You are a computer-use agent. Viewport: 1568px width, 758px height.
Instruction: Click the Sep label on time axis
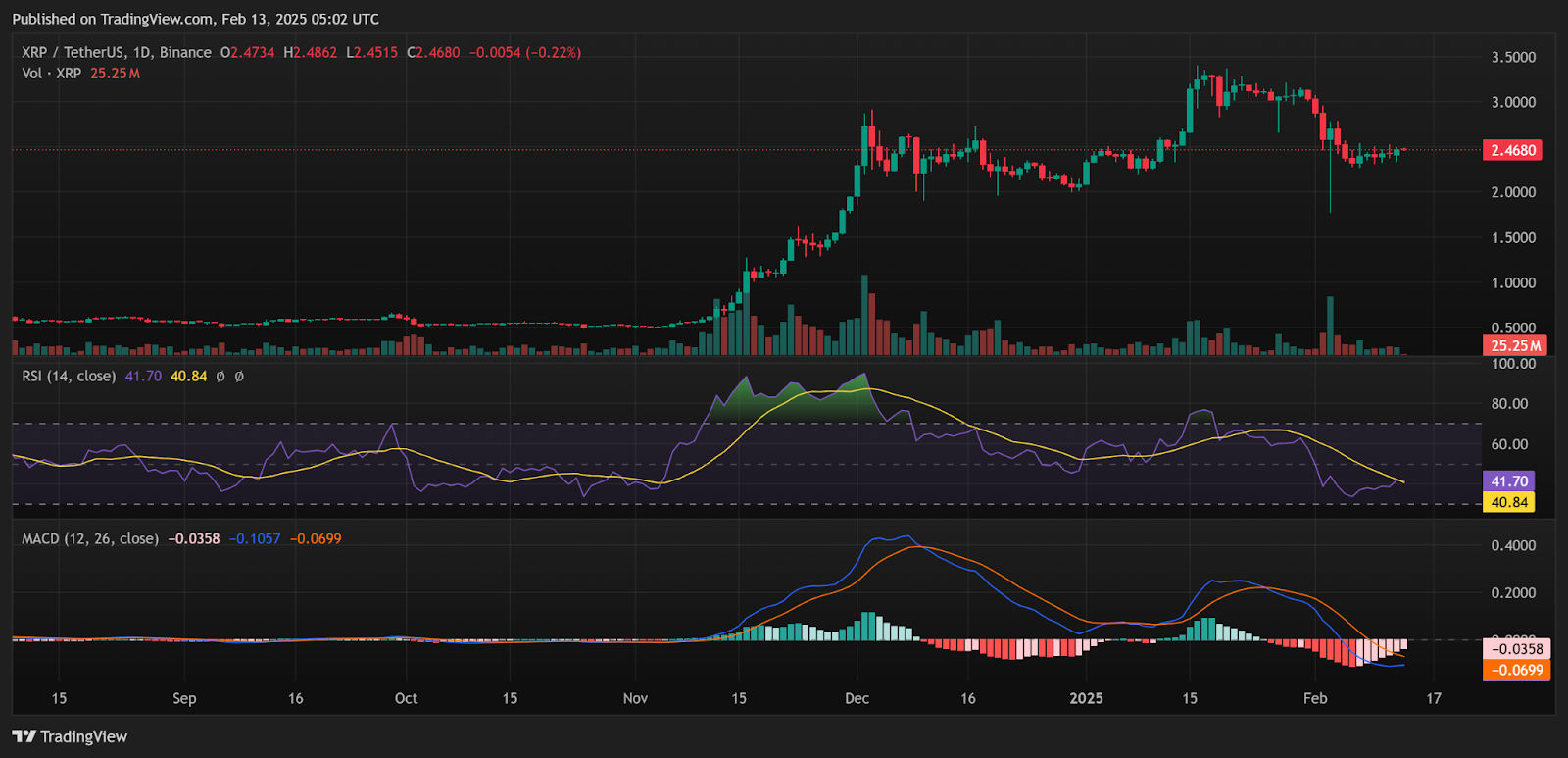pos(184,698)
